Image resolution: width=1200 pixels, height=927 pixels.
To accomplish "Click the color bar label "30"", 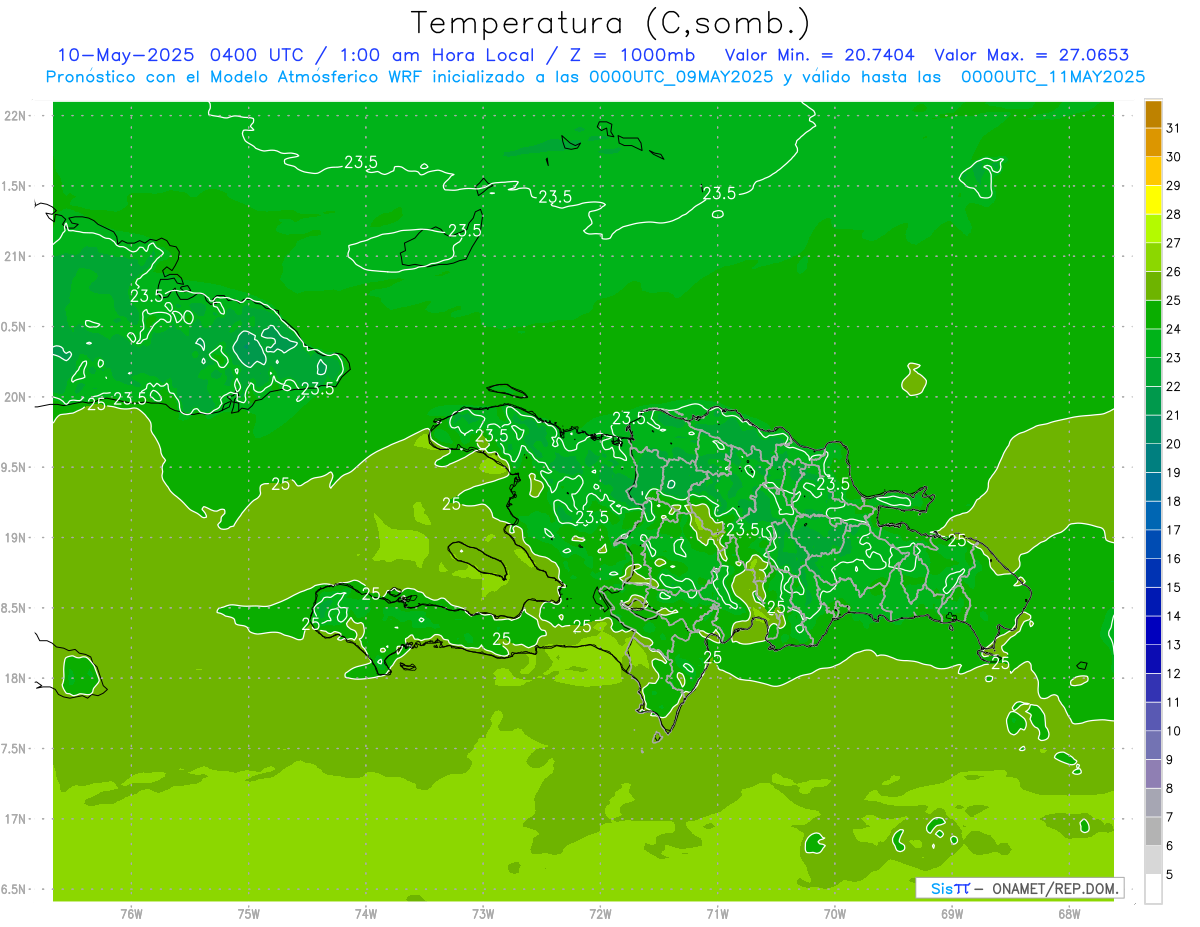I will point(1174,157).
